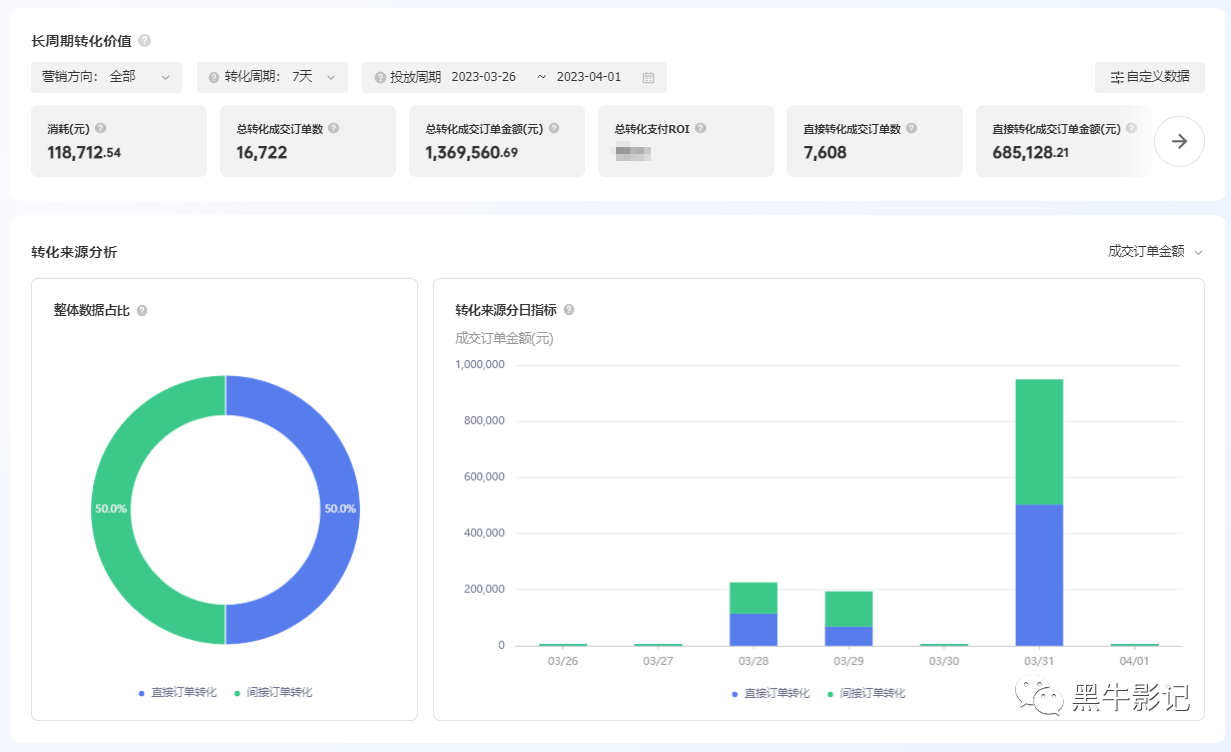
Task: Click help icon beside 长周期转化价值 title
Action: click(145, 41)
